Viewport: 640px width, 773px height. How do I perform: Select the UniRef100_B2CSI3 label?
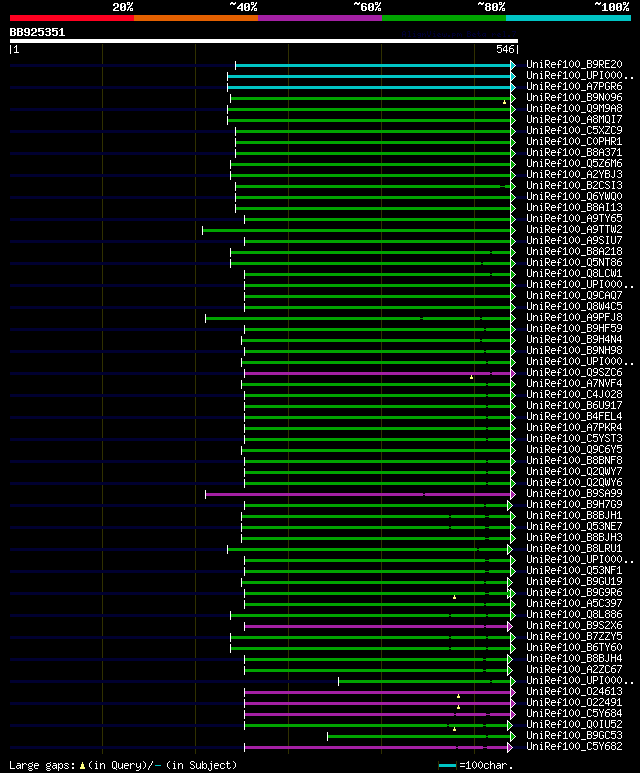tap(574, 185)
